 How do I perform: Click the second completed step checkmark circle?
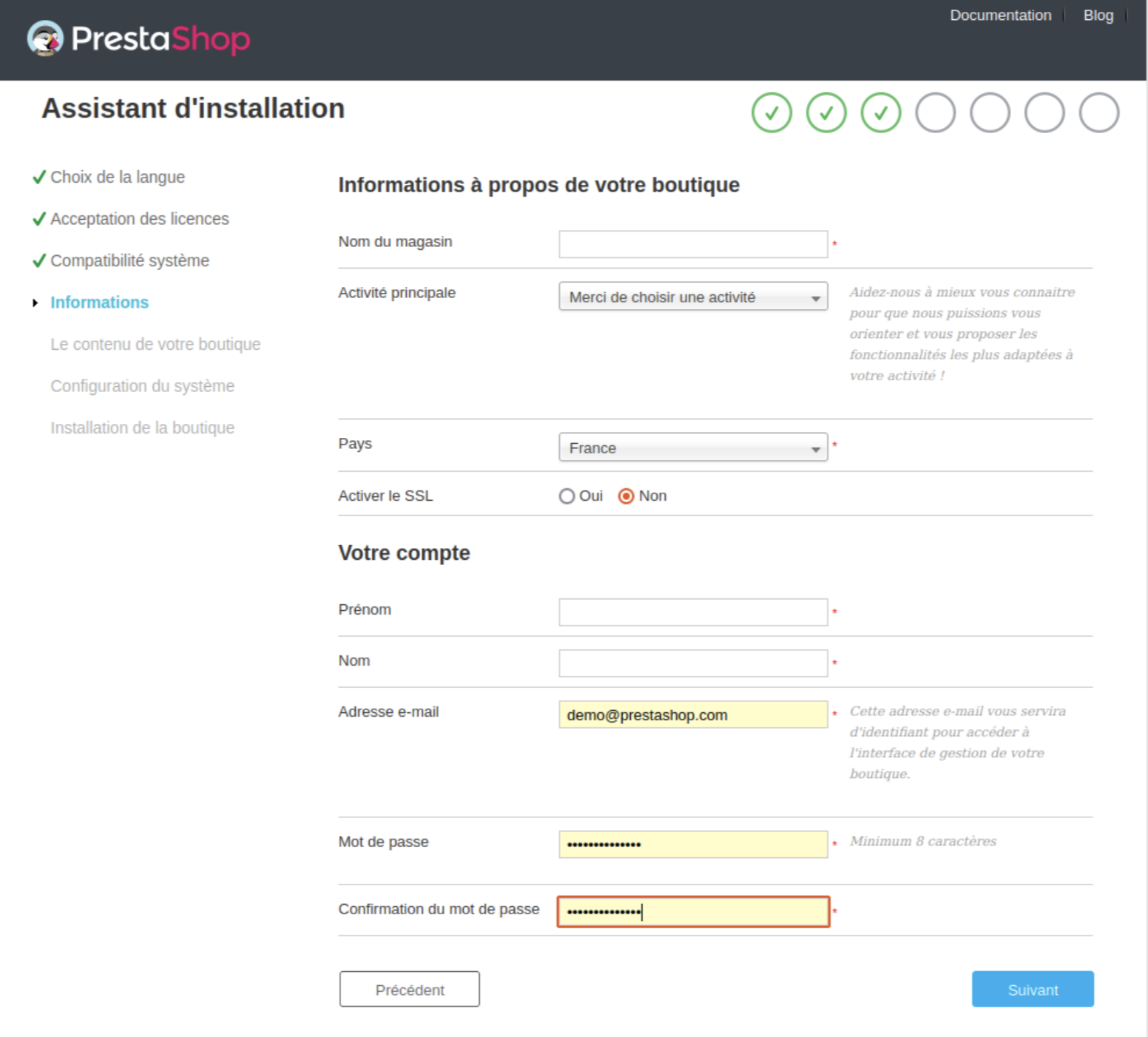point(826,112)
